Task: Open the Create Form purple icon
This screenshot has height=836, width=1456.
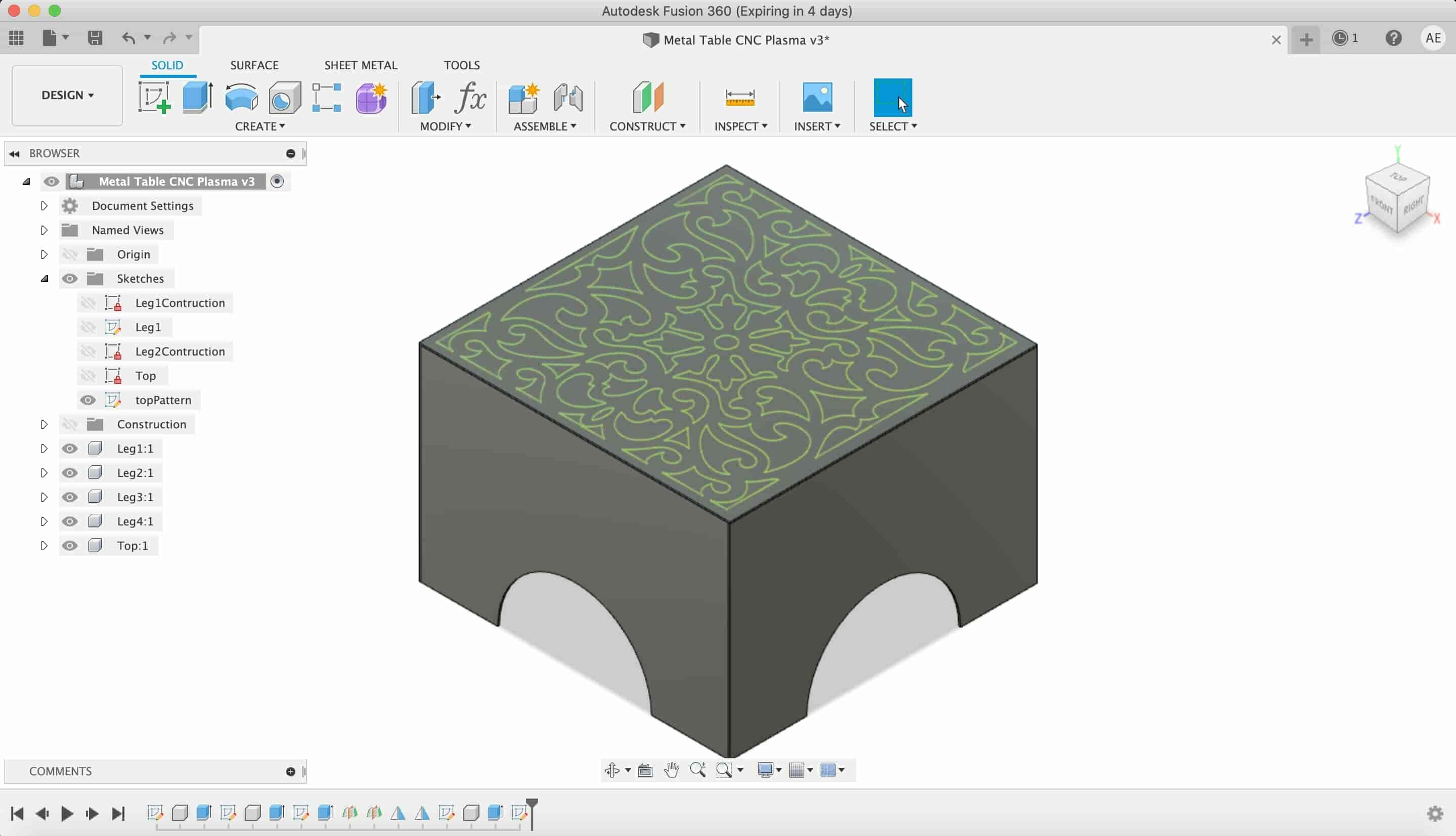Action: point(371,97)
